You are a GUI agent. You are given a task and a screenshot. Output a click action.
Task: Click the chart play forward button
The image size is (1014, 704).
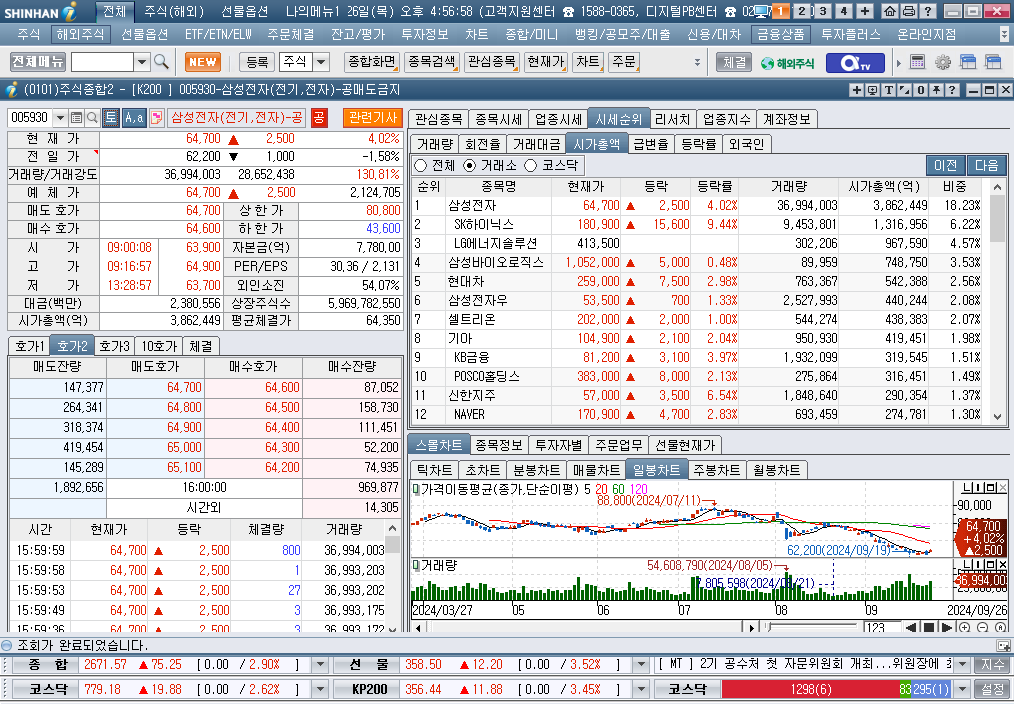[x=946, y=628]
